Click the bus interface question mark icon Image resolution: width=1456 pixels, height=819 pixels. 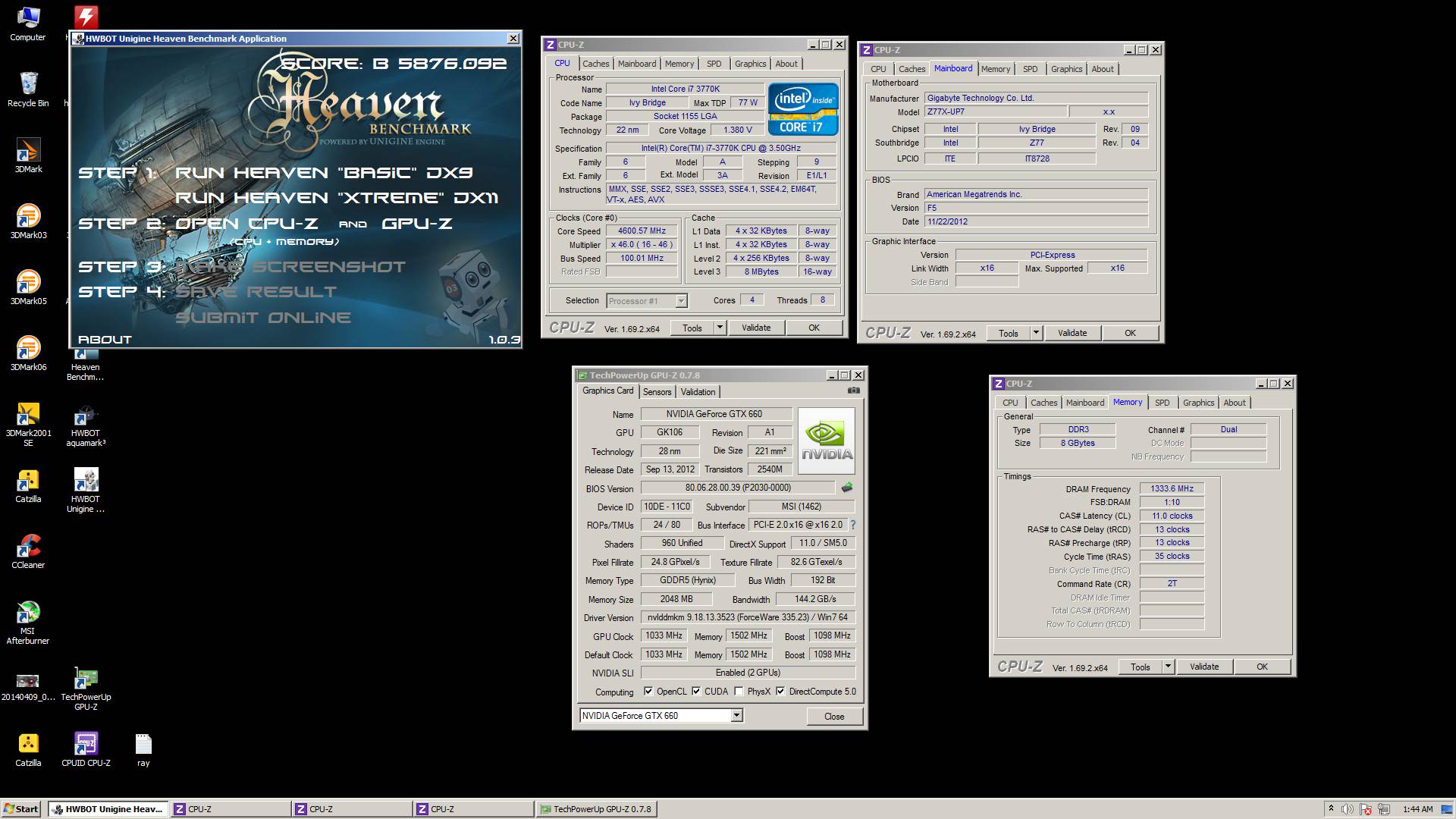coord(853,525)
